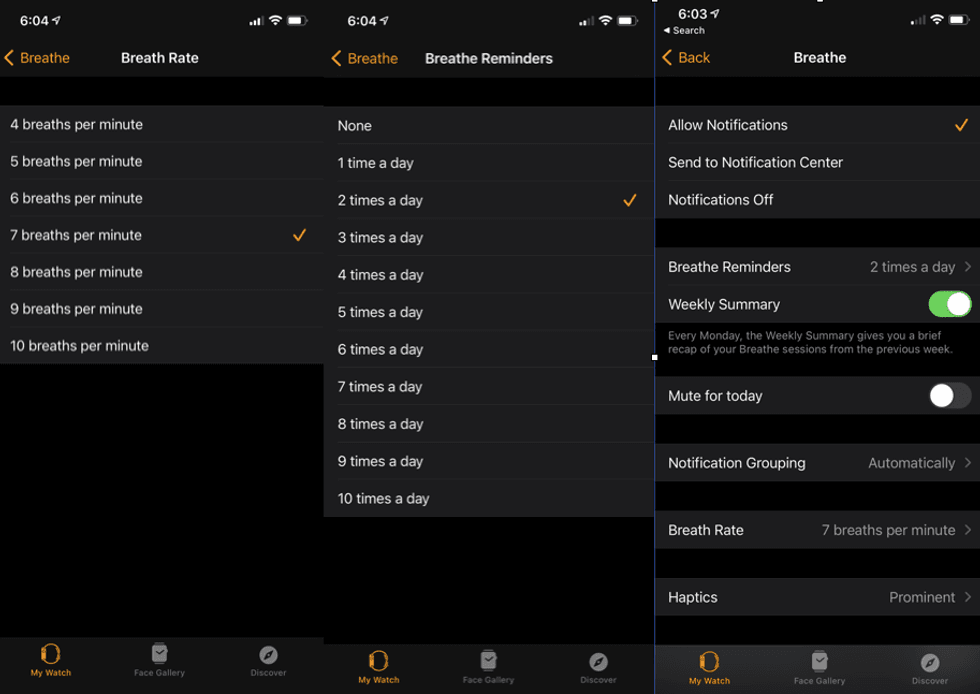Tap Discover compass icon in middle screen

(598, 662)
